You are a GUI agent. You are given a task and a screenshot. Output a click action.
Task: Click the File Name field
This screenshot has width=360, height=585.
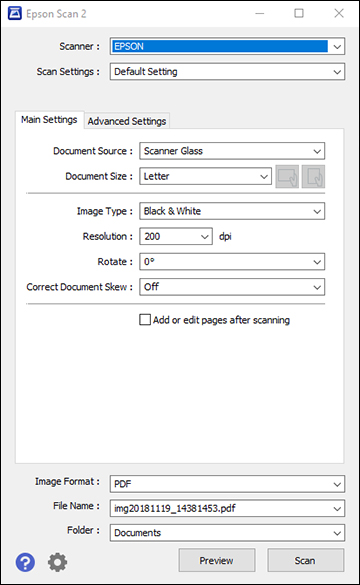(x=227, y=509)
